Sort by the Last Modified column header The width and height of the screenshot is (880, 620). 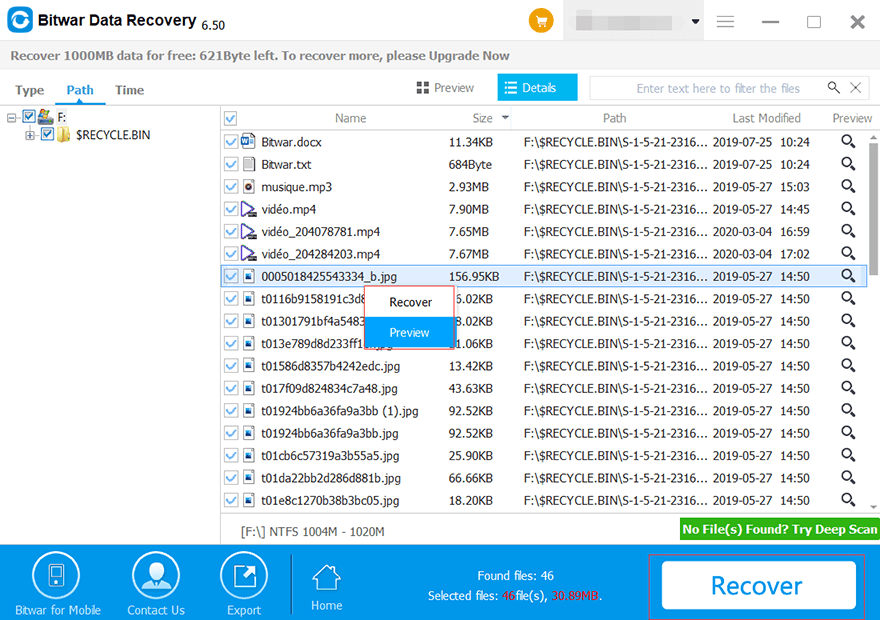[766, 118]
